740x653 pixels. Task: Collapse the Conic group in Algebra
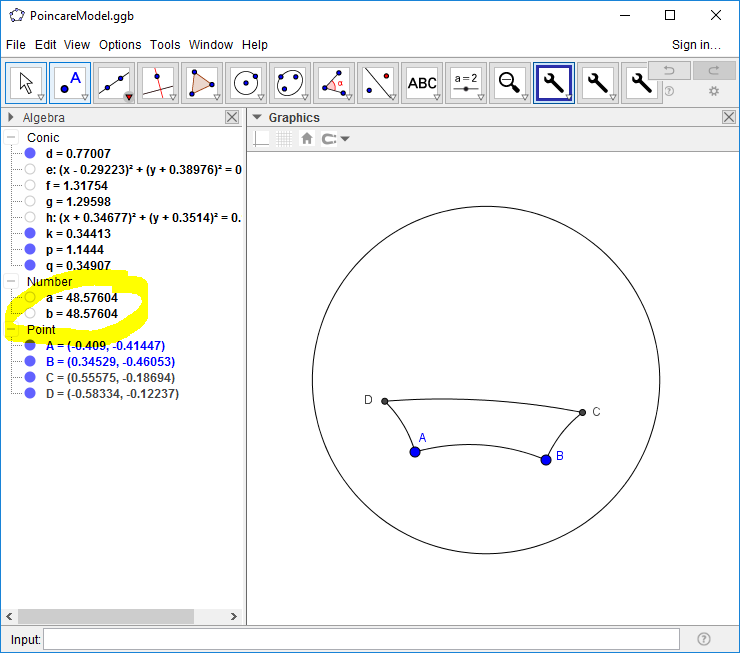coord(12,137)
